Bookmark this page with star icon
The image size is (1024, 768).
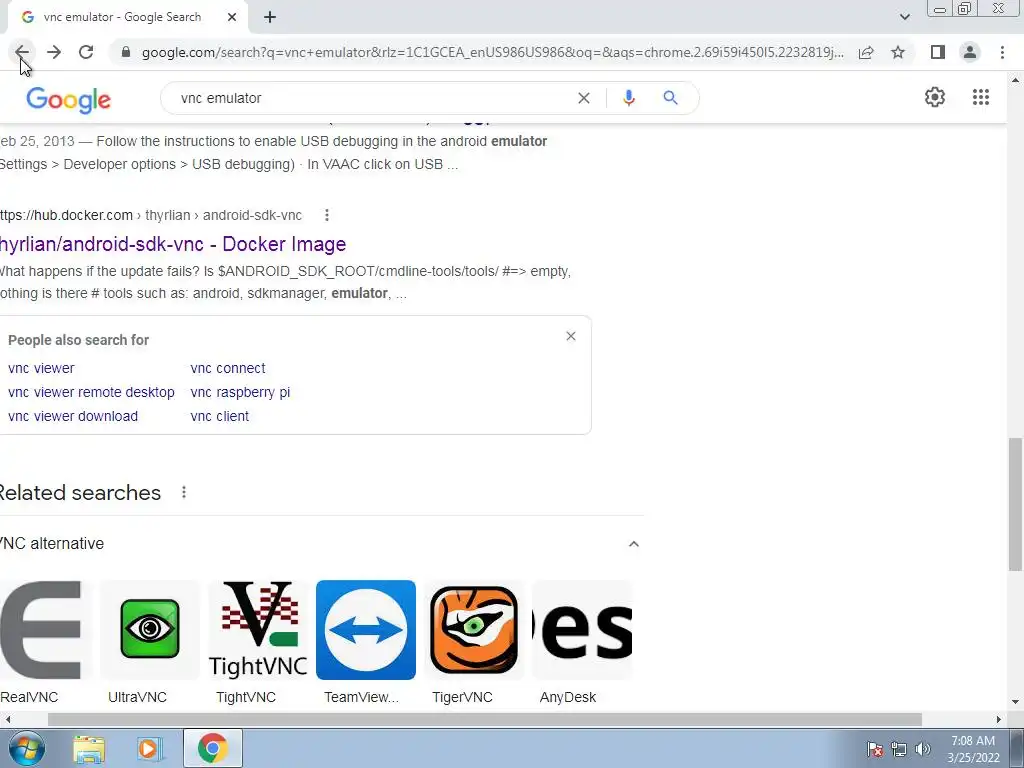898,52
